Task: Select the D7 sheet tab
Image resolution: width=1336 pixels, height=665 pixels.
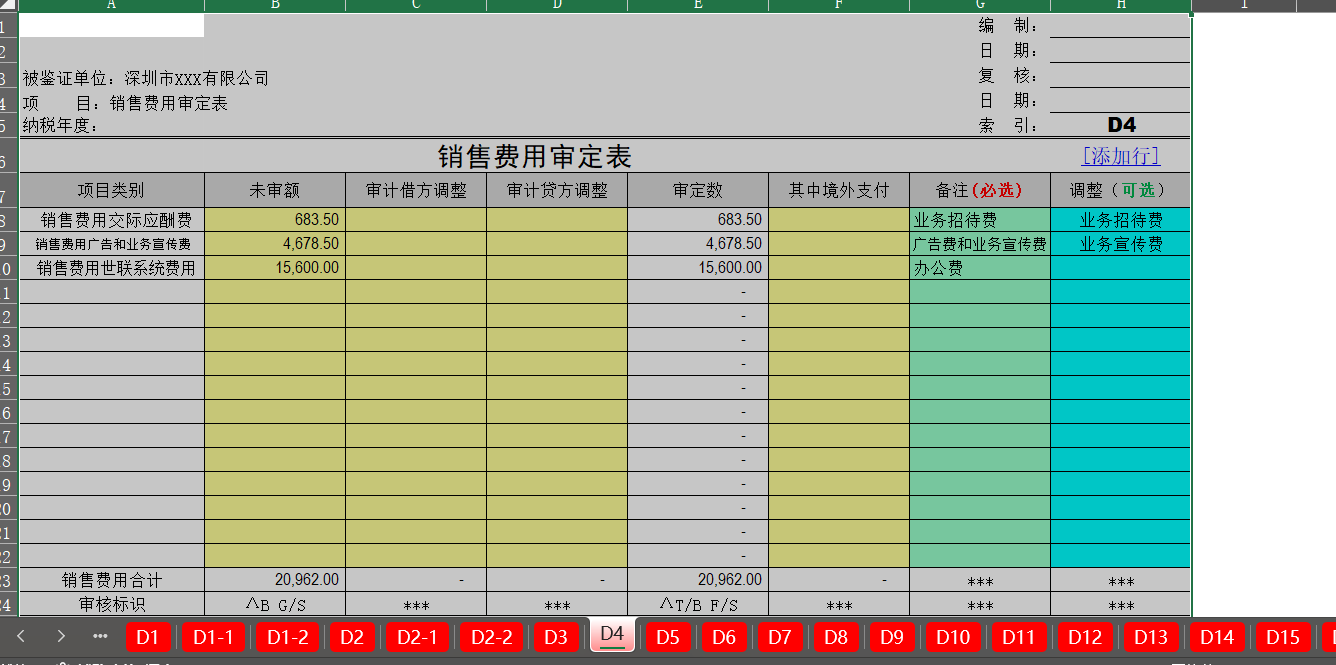Action: point(780,637)
